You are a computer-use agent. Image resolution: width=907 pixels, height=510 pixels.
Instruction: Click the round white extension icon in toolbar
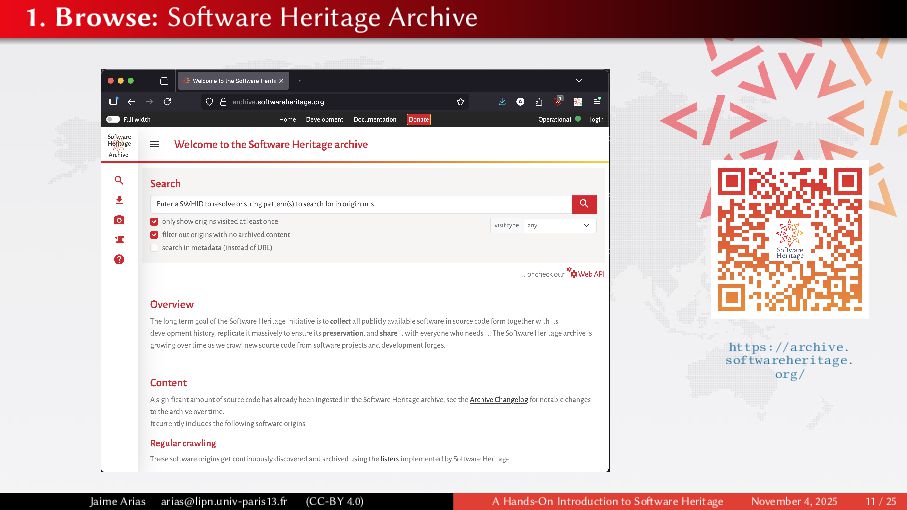(520, 102)
